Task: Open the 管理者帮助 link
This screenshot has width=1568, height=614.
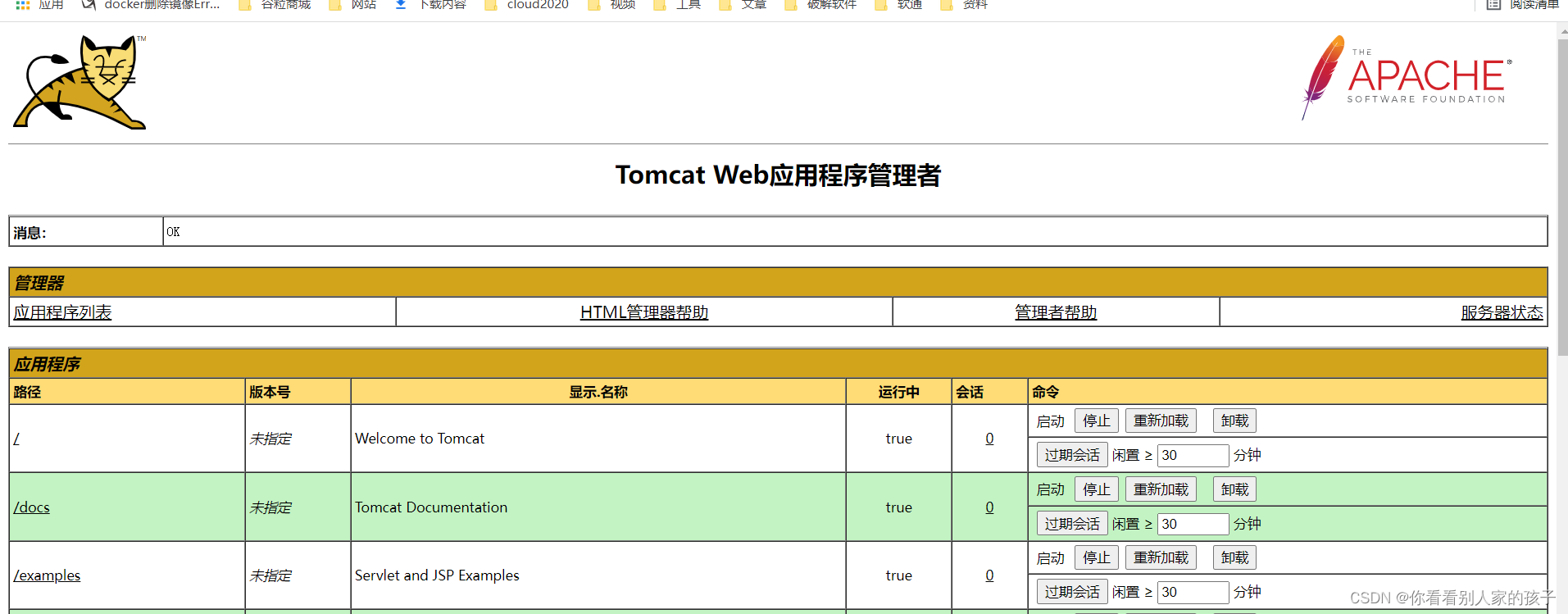Action: [1056, 312]
